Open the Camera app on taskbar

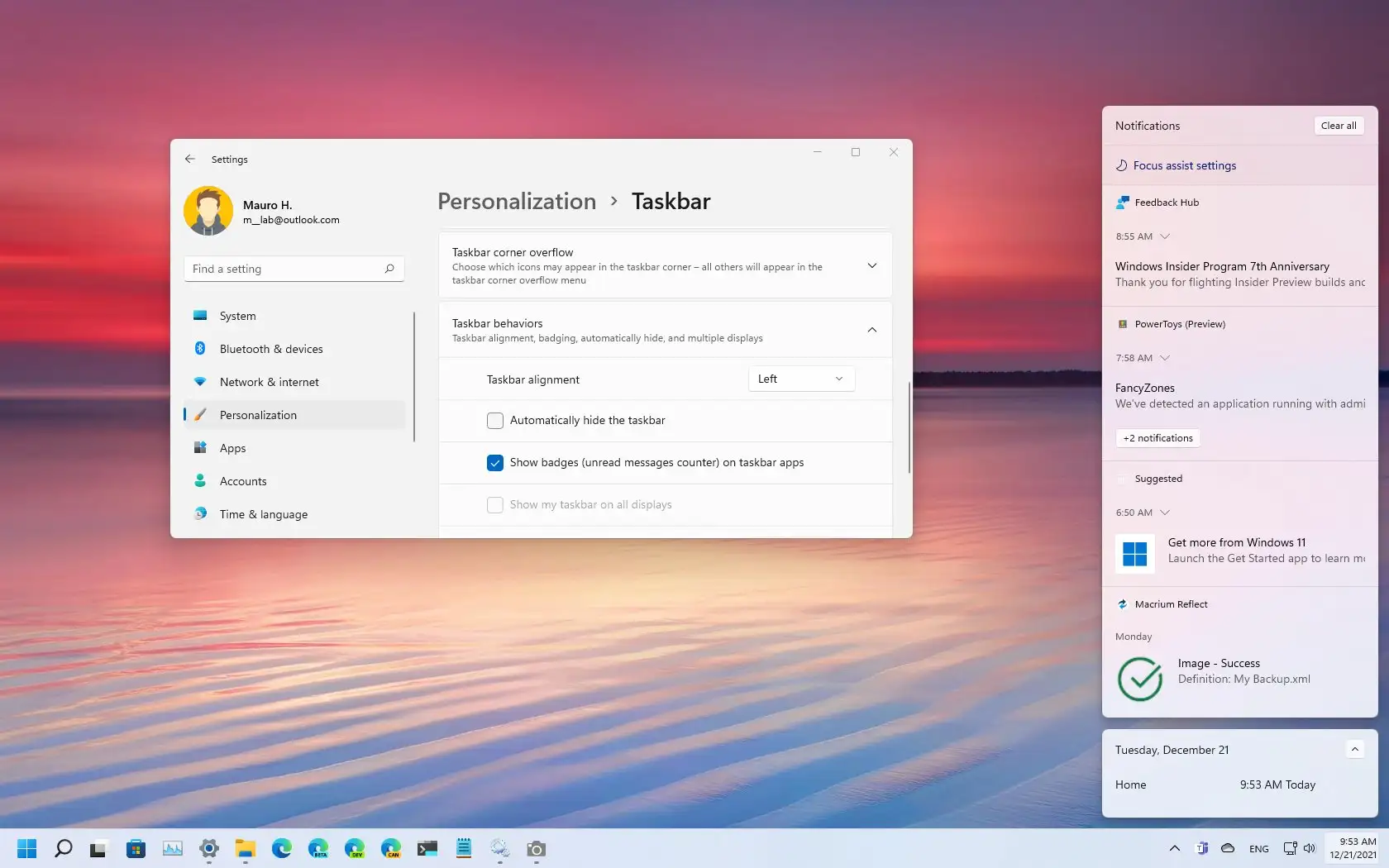[536, 849]
